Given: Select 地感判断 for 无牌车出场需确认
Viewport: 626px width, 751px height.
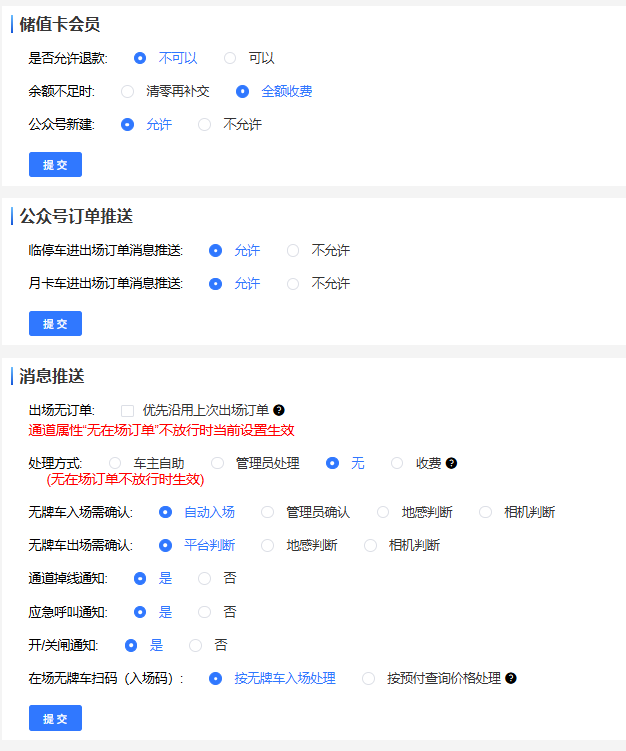Looking at the screenshot, I should pos(268,546).
